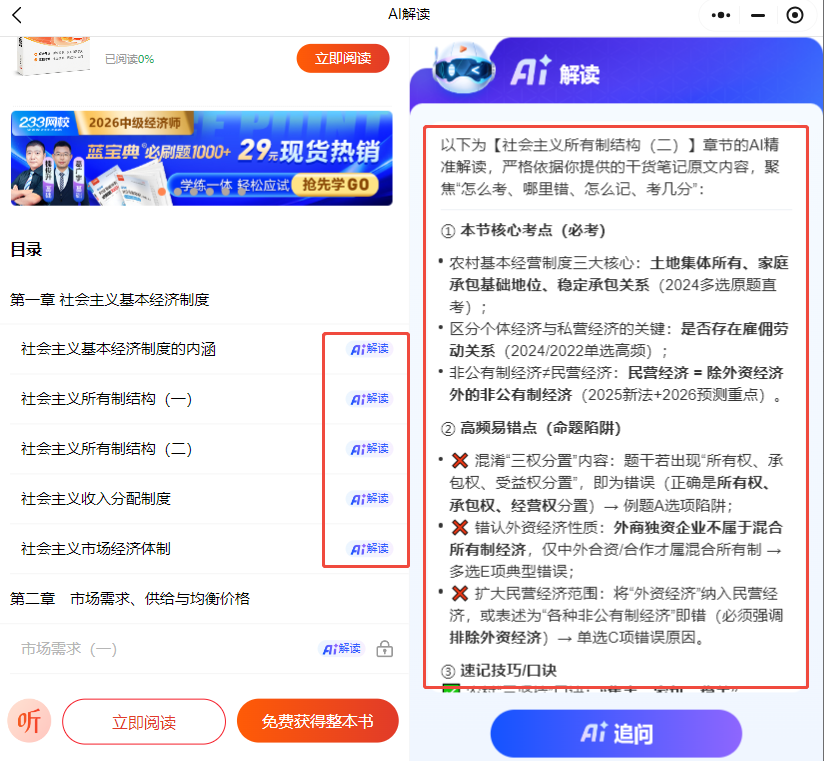Open AI解读 badge for 市场需求(一)
The width and height of the screenshot is (824, 761).
click(x=342, y=649)
